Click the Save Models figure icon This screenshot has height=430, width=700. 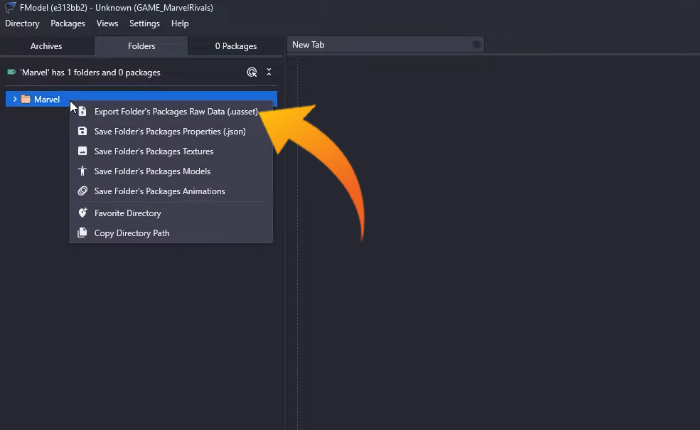tap(83, 171)
